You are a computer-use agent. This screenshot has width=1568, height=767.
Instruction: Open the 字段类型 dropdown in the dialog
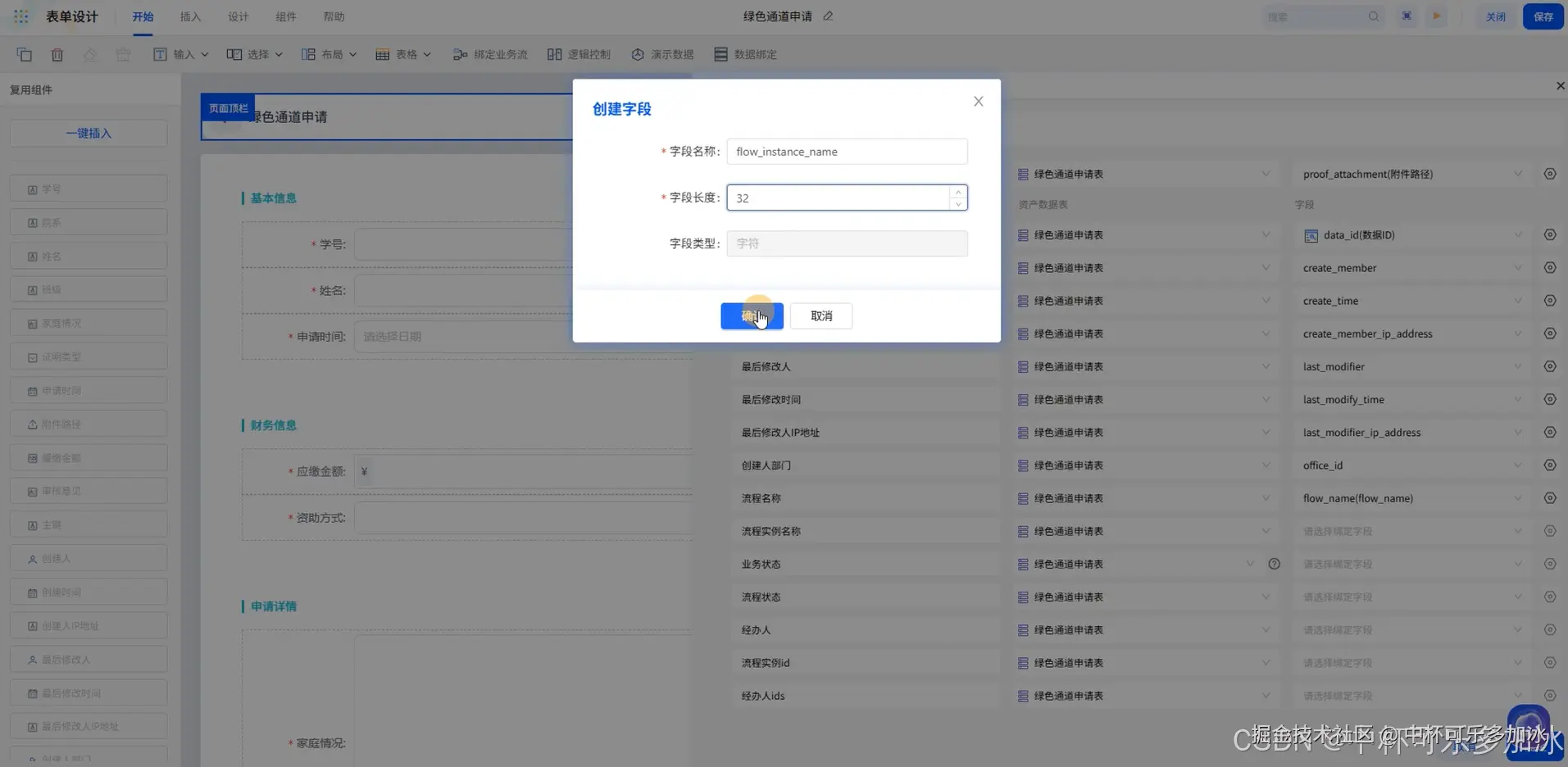click(847, 243)
